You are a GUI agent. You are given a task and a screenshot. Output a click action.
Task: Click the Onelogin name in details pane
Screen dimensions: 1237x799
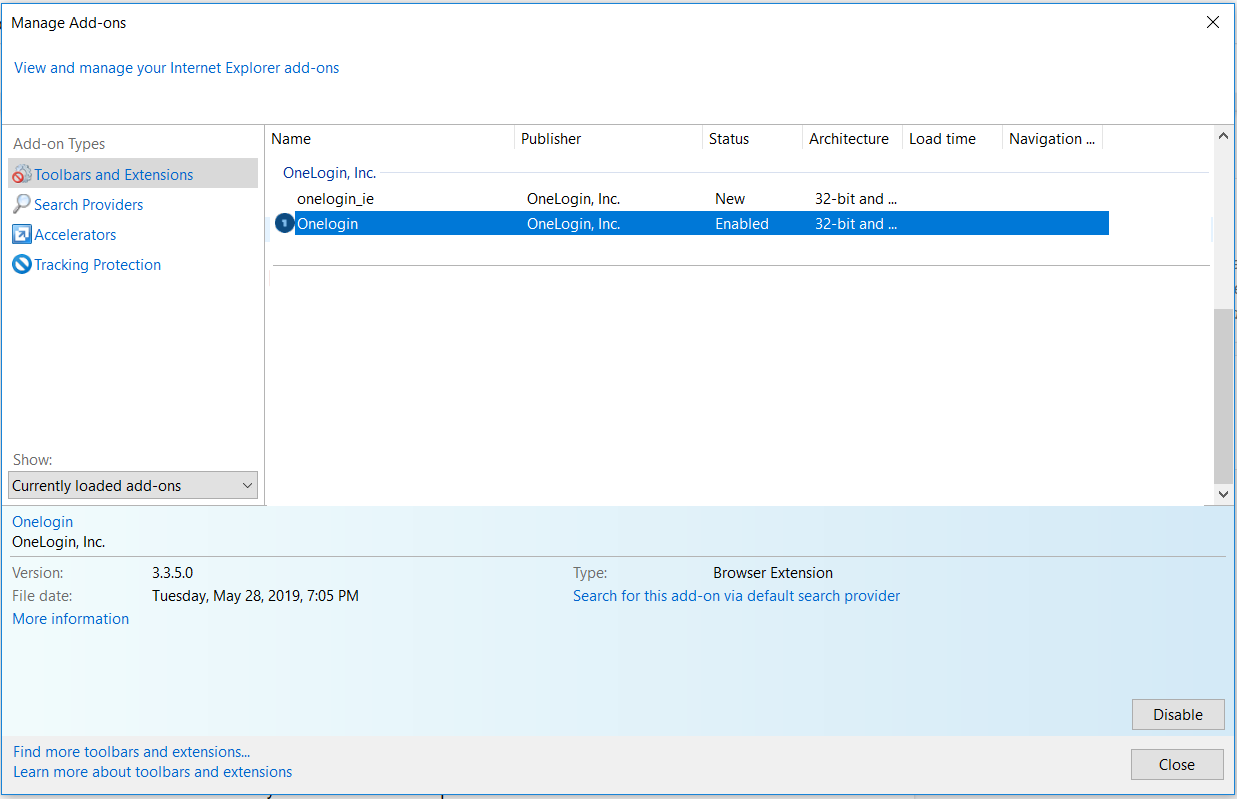(x=42, y=522)
